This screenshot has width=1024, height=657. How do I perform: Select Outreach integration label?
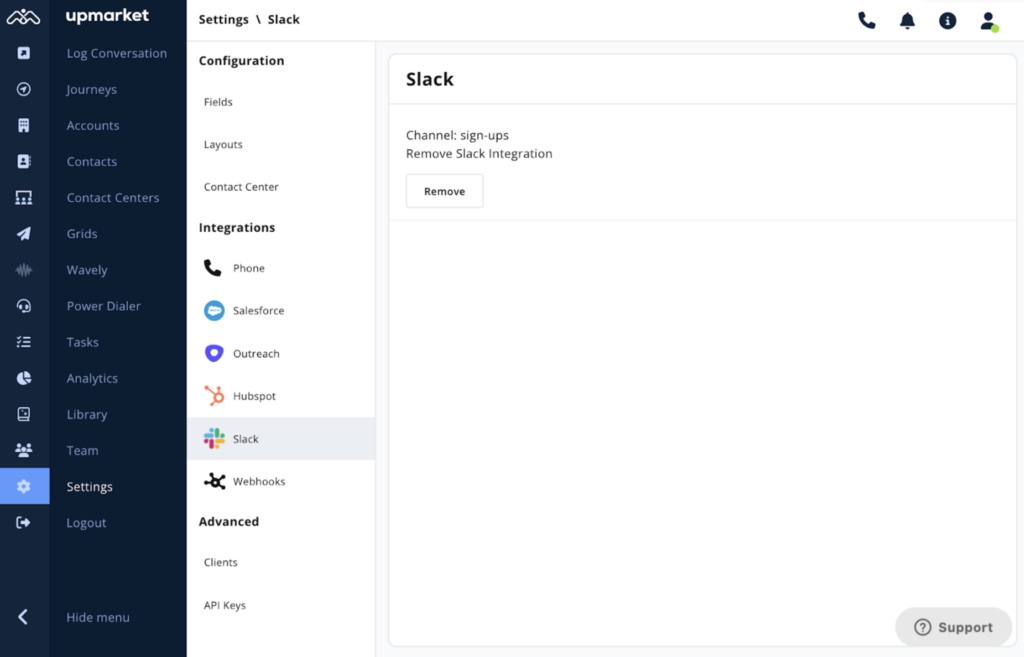coord(256,353)
